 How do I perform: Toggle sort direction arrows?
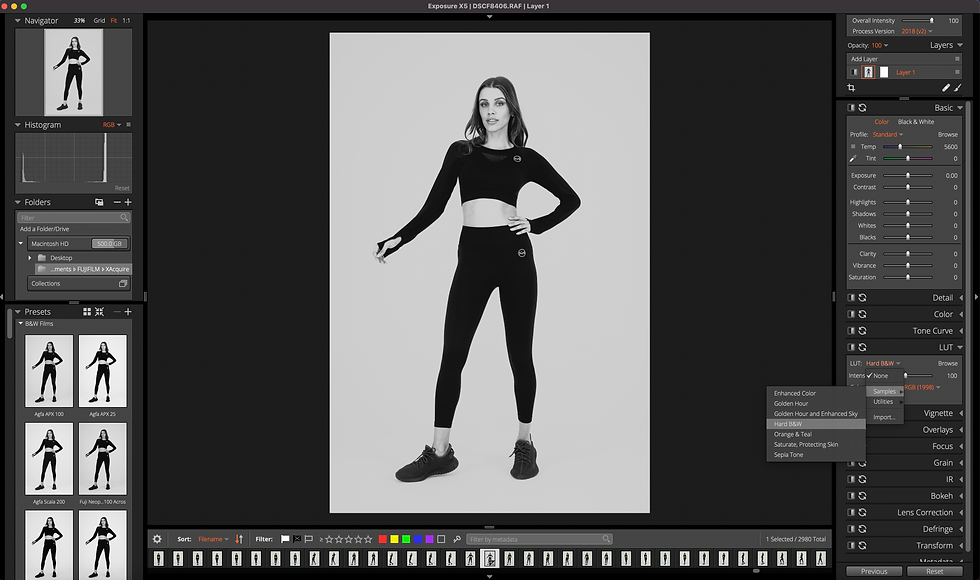click(x=239, y=539)
